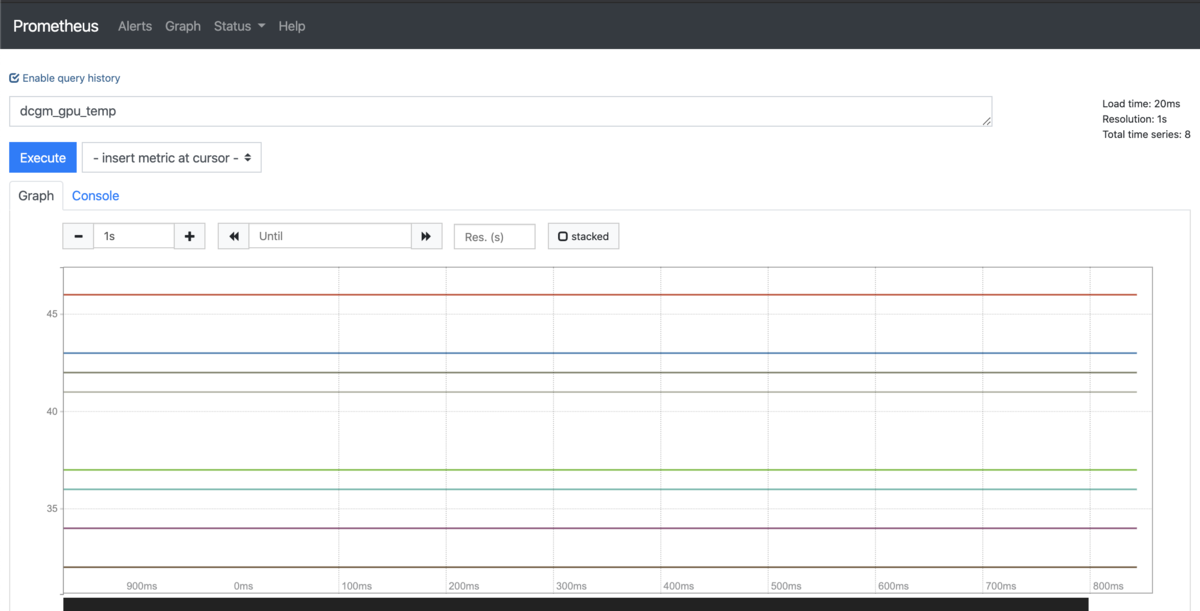
Task: Click the minus button to decrease range
Action: pos(78,236)
